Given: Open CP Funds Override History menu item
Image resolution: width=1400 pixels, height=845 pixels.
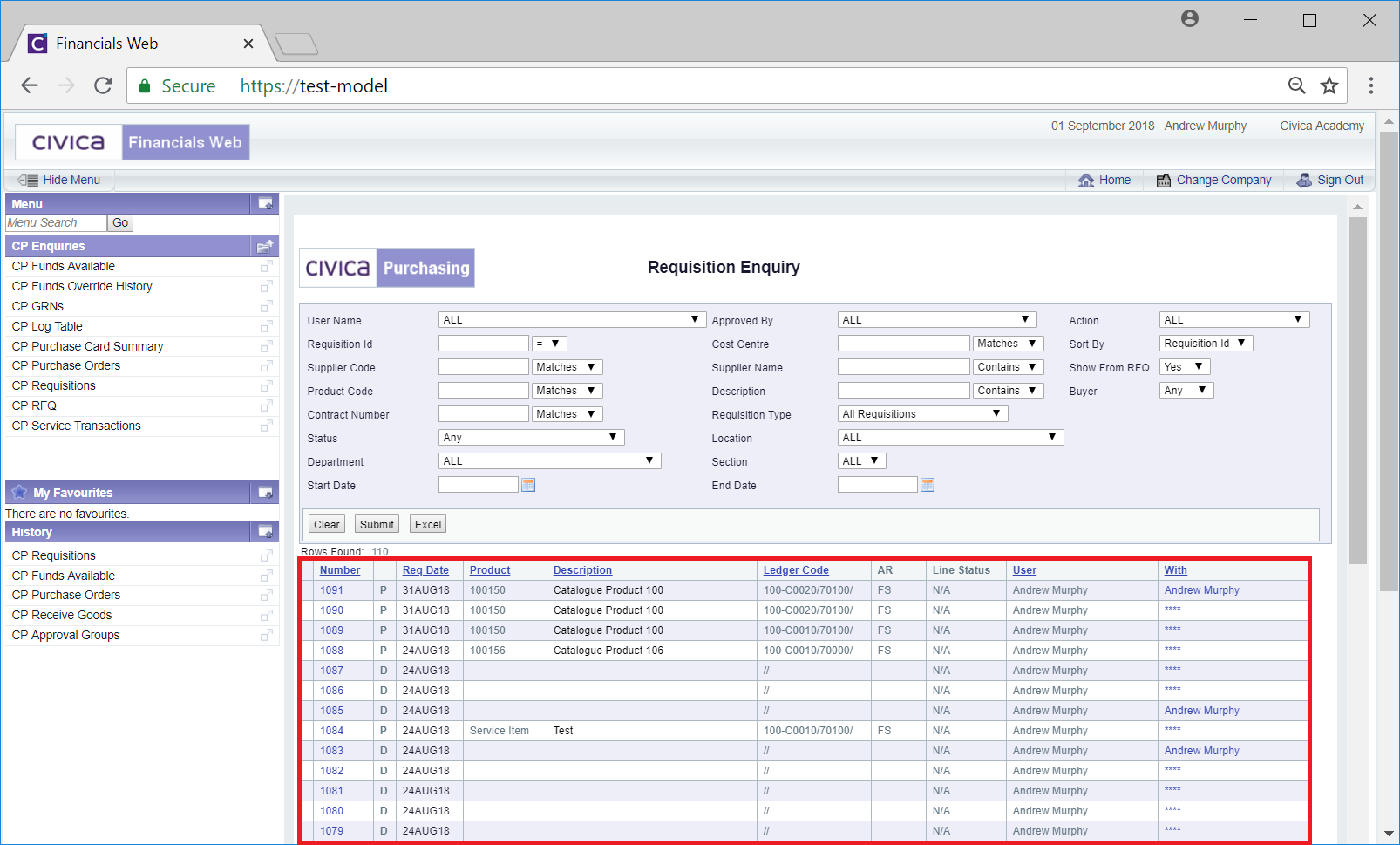Looking at the screenshot, I should 82,286.
